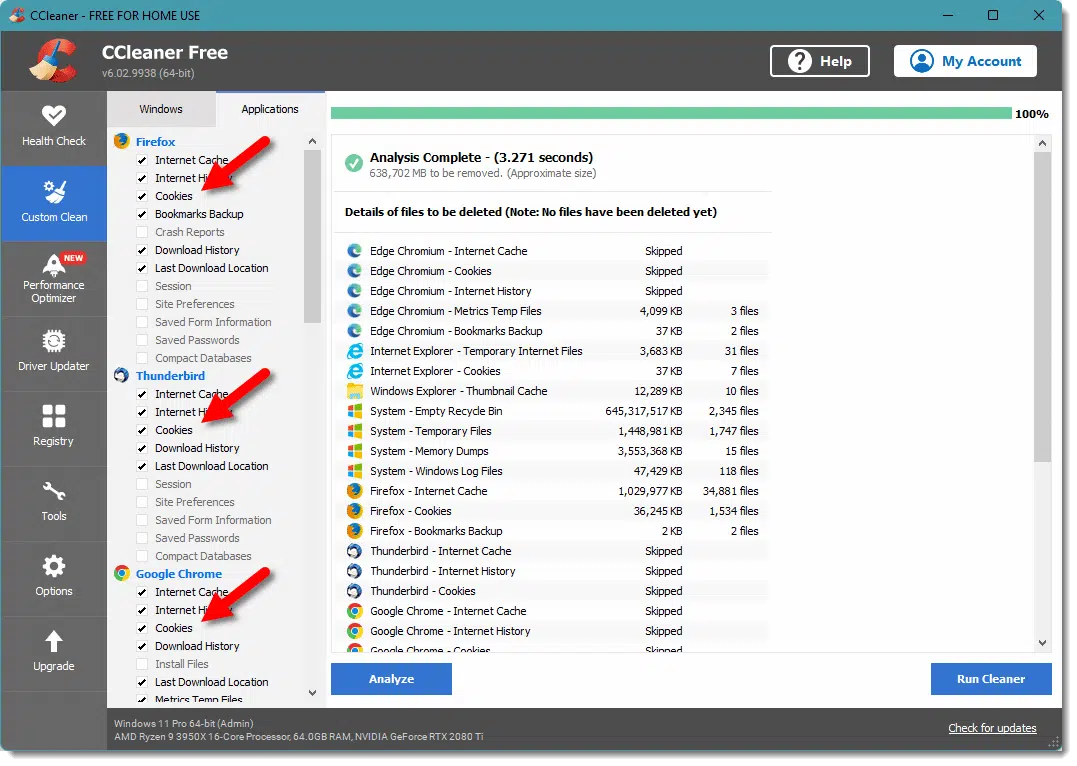Viewport: 1077px width, 766px height.
Task: Uncheck Firefox Cookies checkbox
Action: pyautogui.click(x=142, y=196)
